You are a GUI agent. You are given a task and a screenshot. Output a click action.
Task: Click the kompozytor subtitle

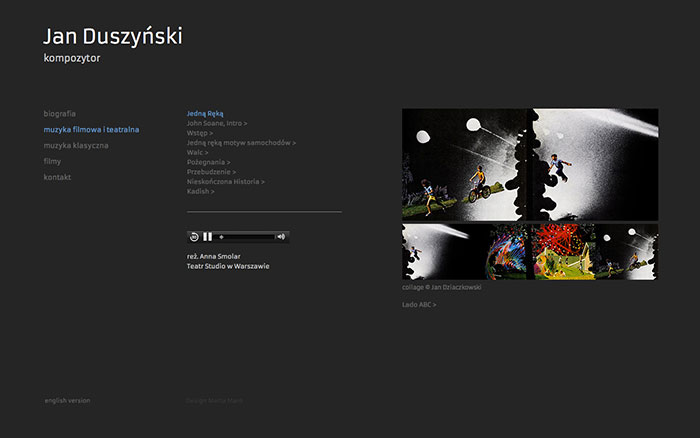[72, 58]
